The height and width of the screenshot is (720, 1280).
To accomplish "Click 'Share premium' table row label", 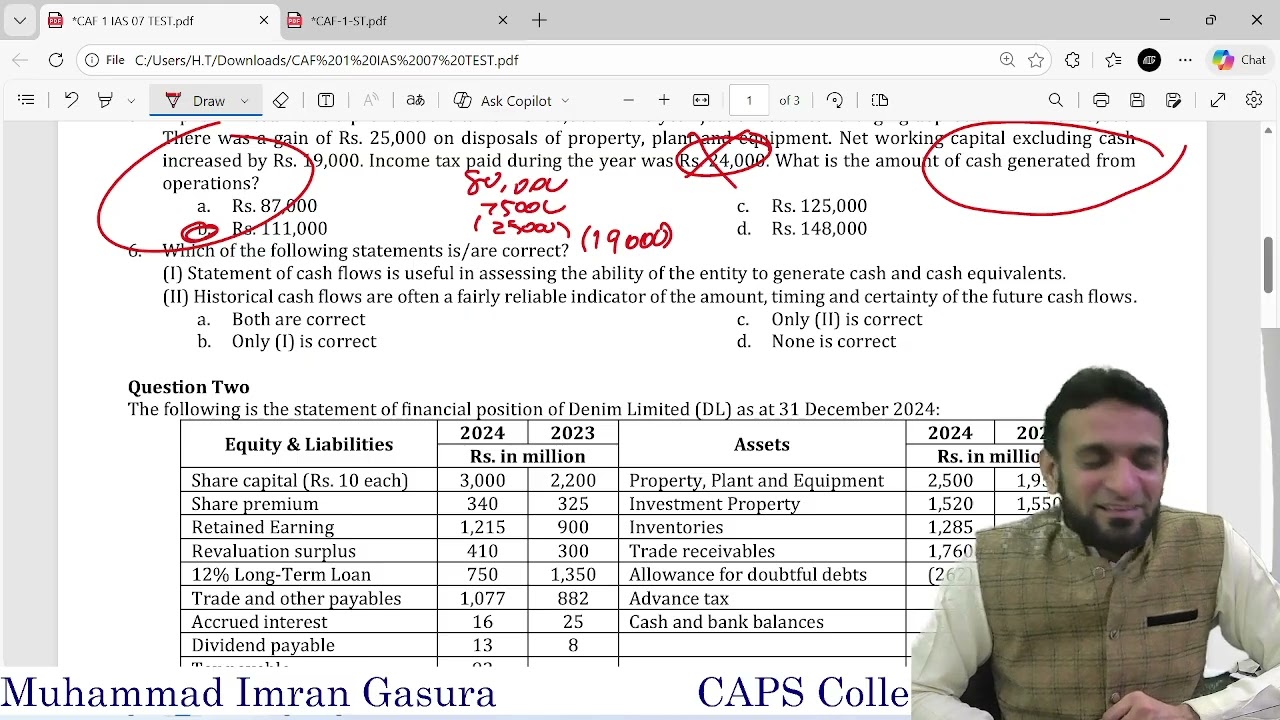I will [x=255, y=504].
